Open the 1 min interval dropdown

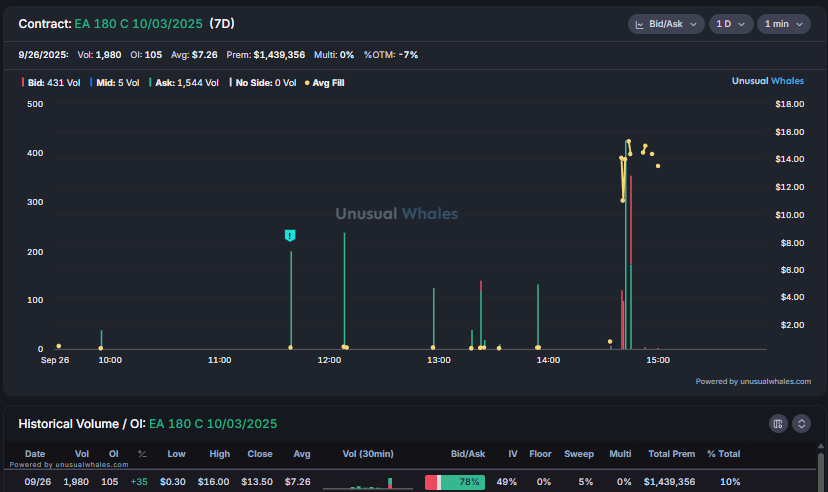(784, 24)
